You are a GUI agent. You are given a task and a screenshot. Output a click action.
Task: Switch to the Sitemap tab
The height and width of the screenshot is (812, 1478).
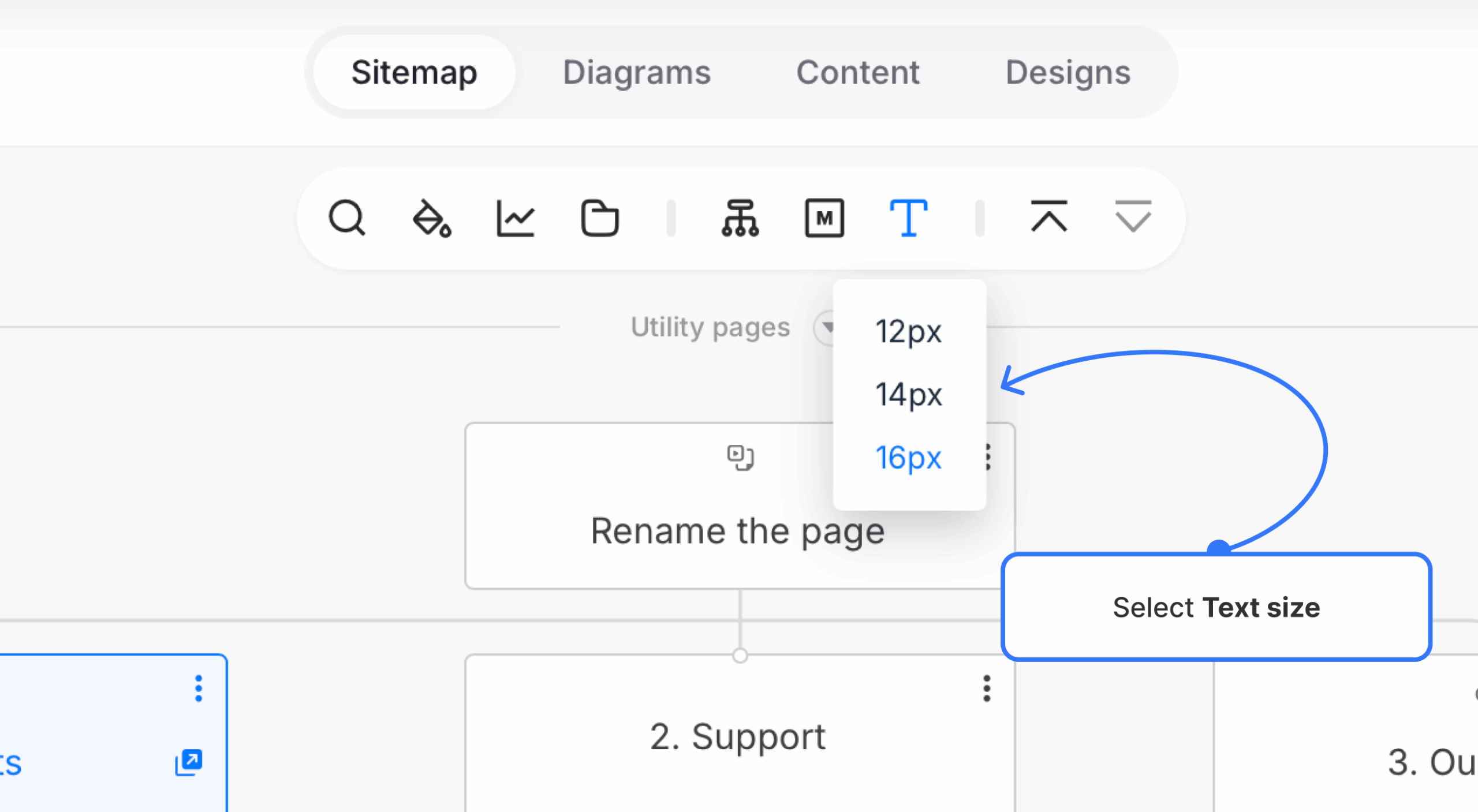(414, 73)
